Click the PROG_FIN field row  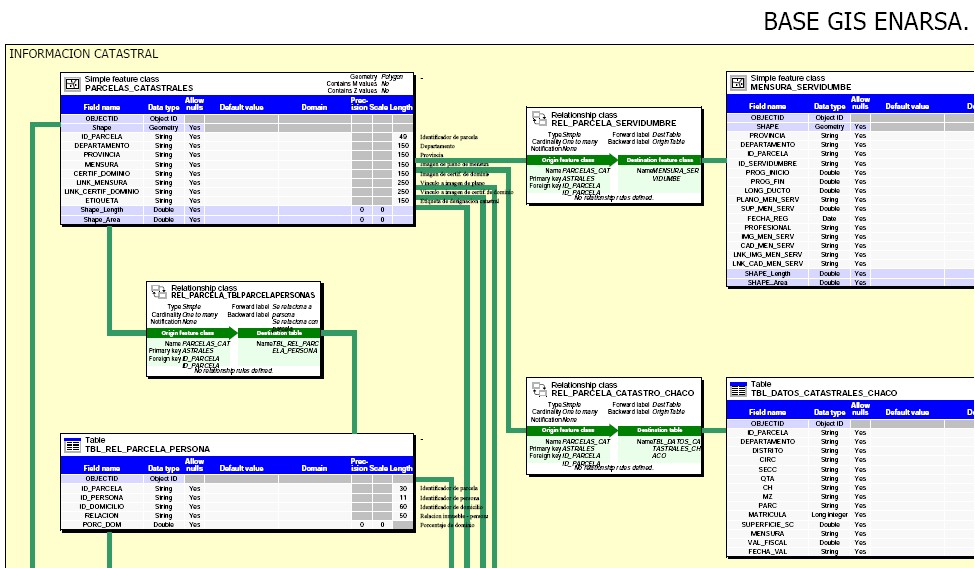point(851,182)
